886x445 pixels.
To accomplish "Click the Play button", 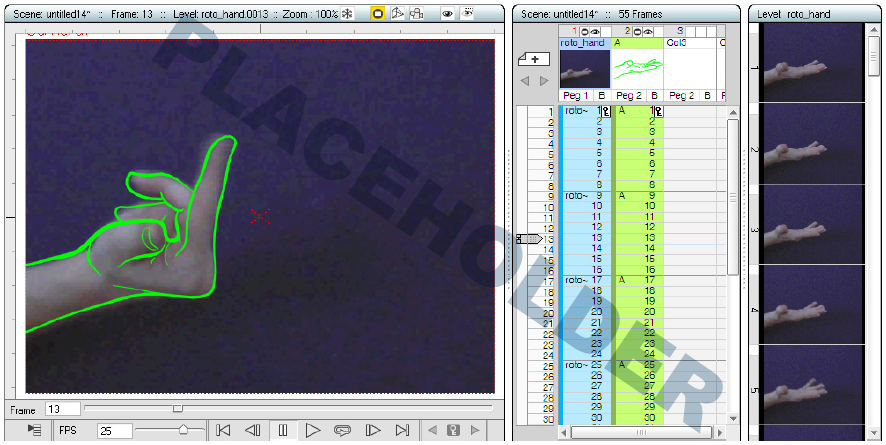I will tap(312, 430).
